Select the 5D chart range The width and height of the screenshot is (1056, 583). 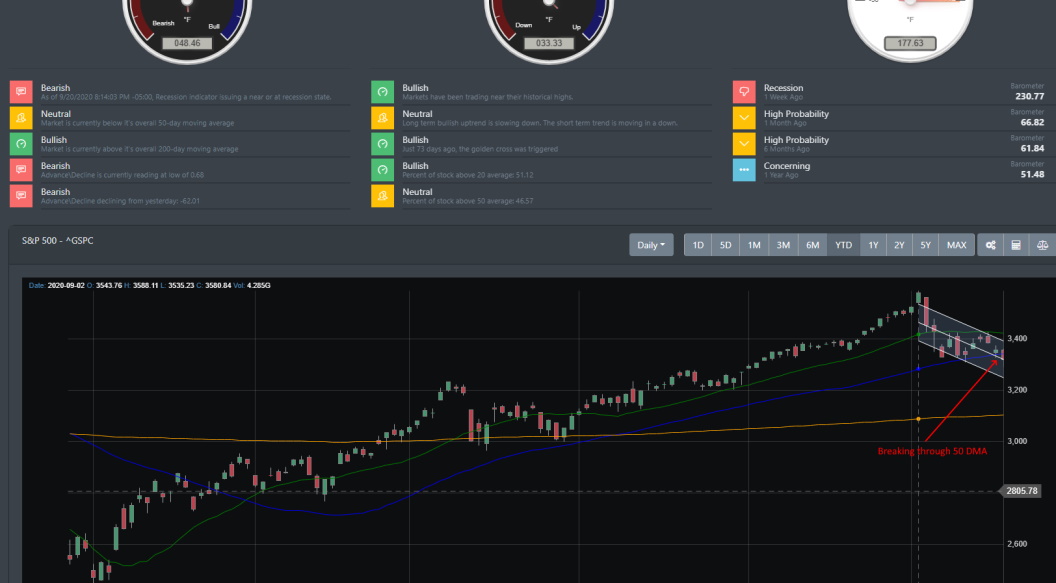tap(725, 245)
